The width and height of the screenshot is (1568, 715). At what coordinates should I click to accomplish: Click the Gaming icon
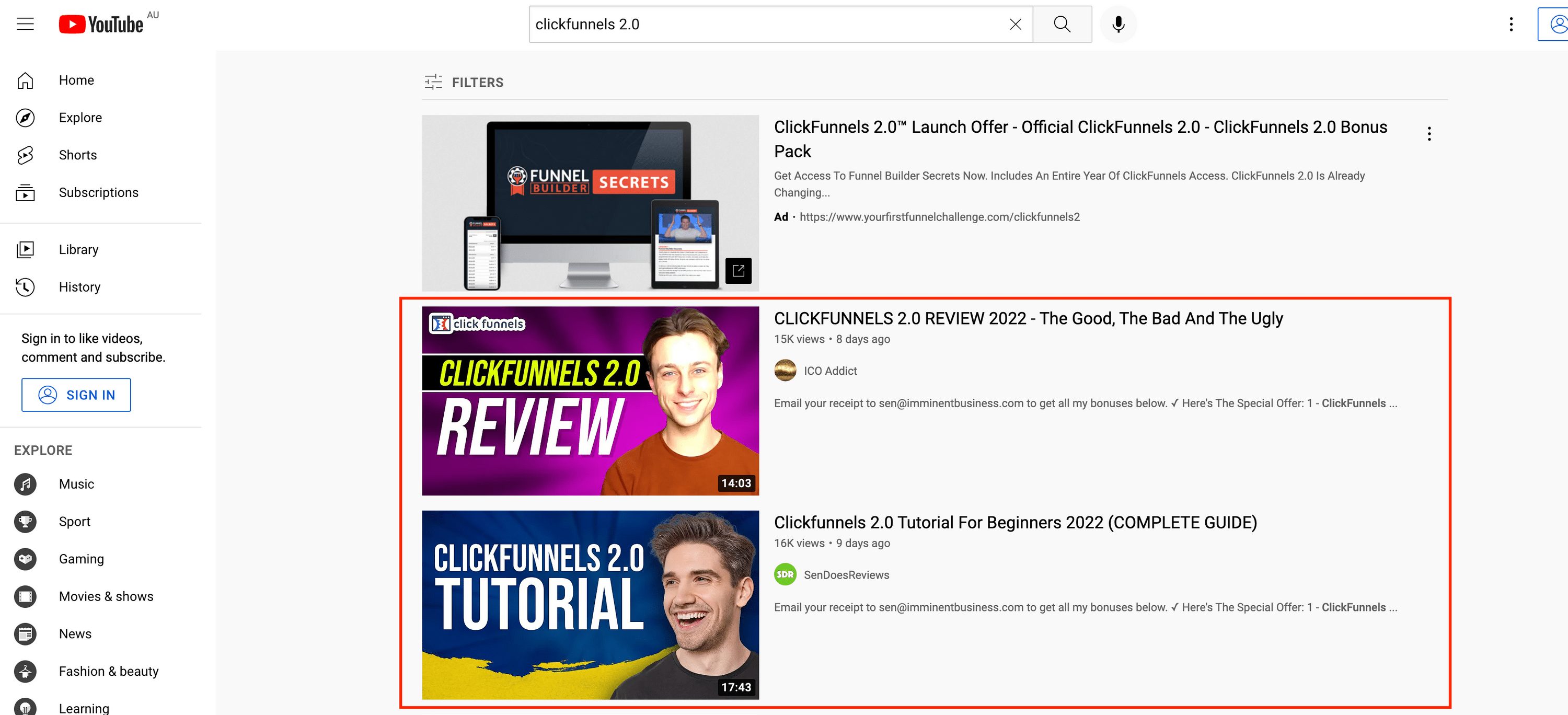click(x=25, y=559)
